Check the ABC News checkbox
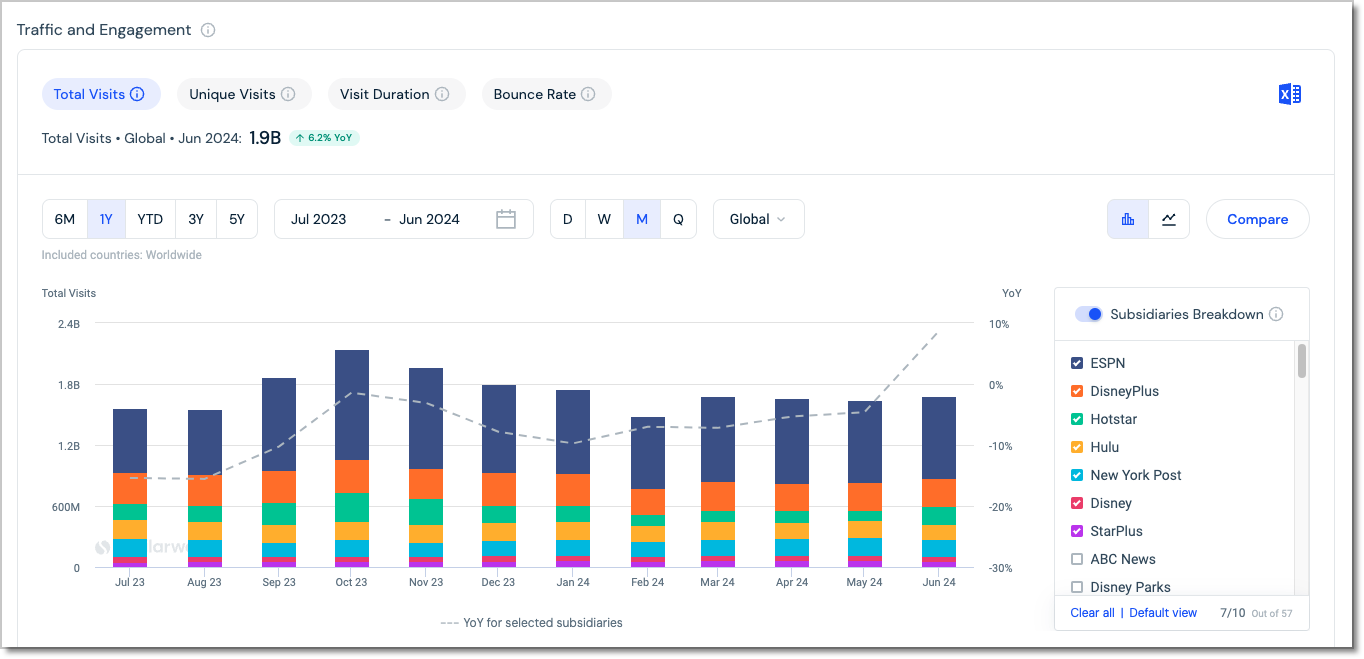Viewport: 1364px width, 659px height. (x=1077, y=559)
